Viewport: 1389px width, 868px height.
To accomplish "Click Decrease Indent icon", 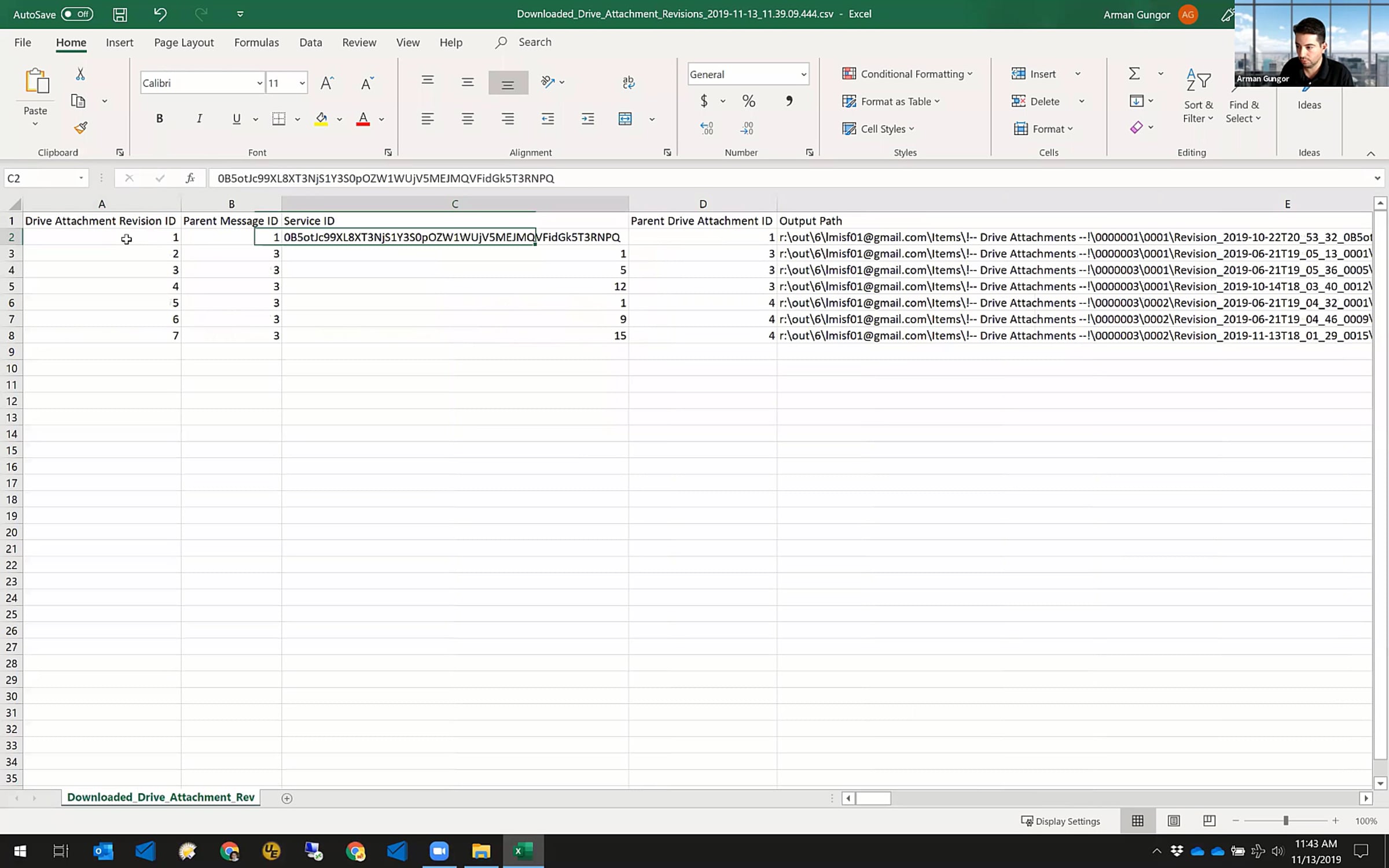I will pyautogui.click(x=547, y=119).
